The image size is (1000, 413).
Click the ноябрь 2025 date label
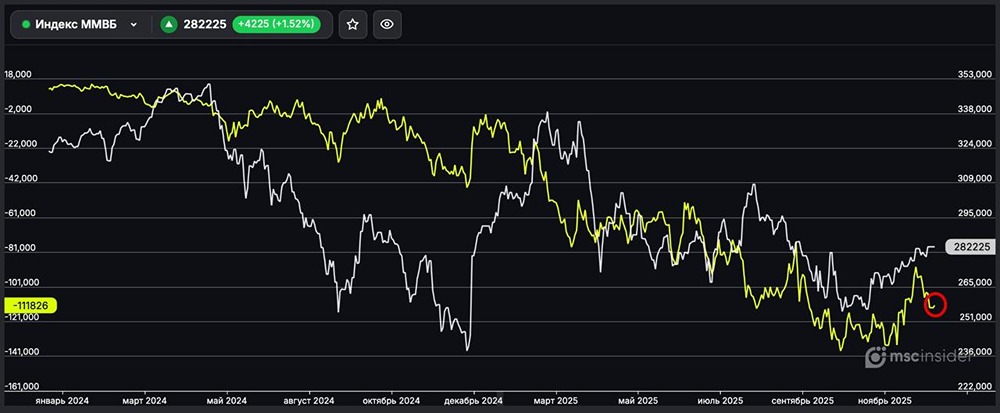pos(885,400)
